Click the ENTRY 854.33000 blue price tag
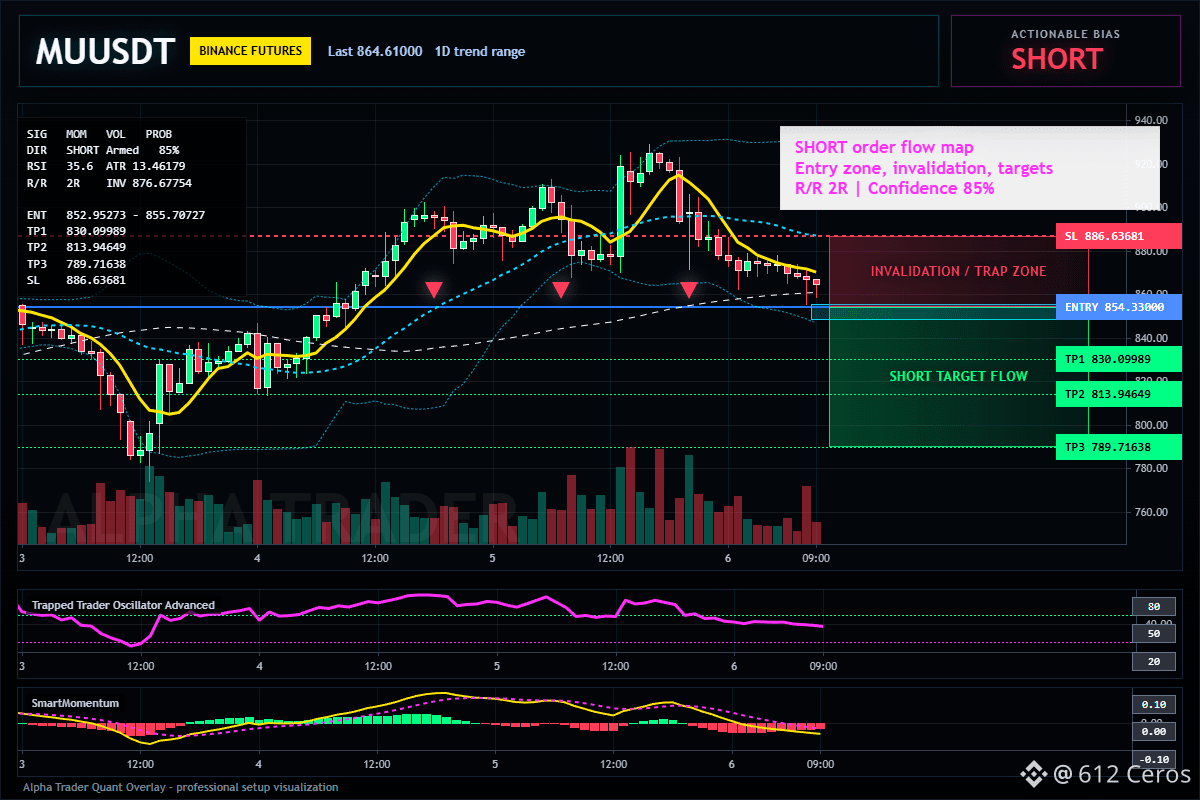1200x800 pixels. 1118,307
